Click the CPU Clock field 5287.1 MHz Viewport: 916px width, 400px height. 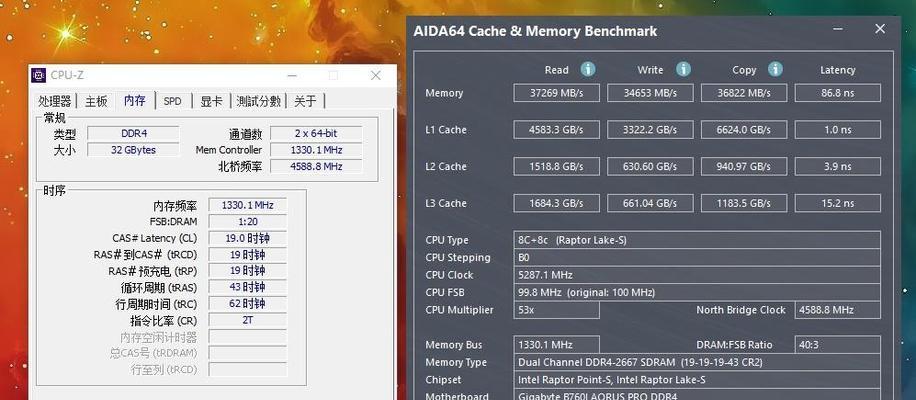697,275
